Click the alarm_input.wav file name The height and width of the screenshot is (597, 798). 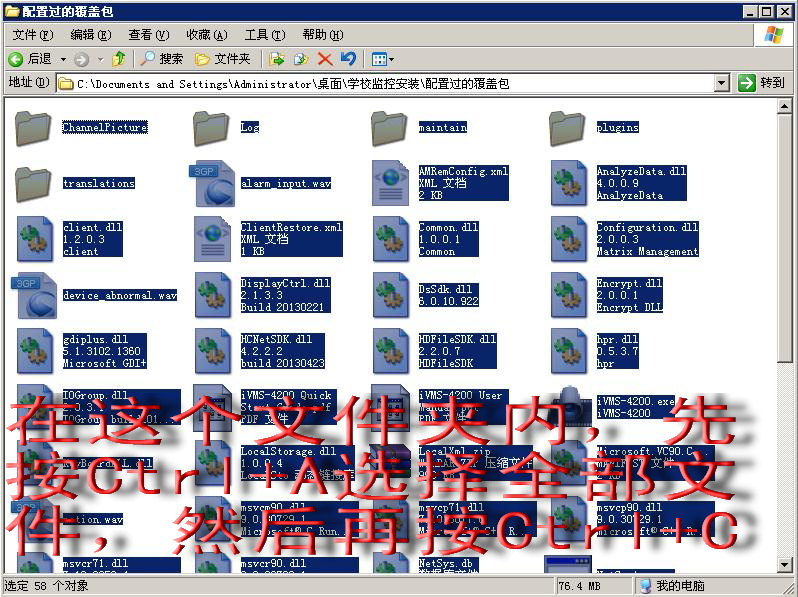(x=286, y=183)
